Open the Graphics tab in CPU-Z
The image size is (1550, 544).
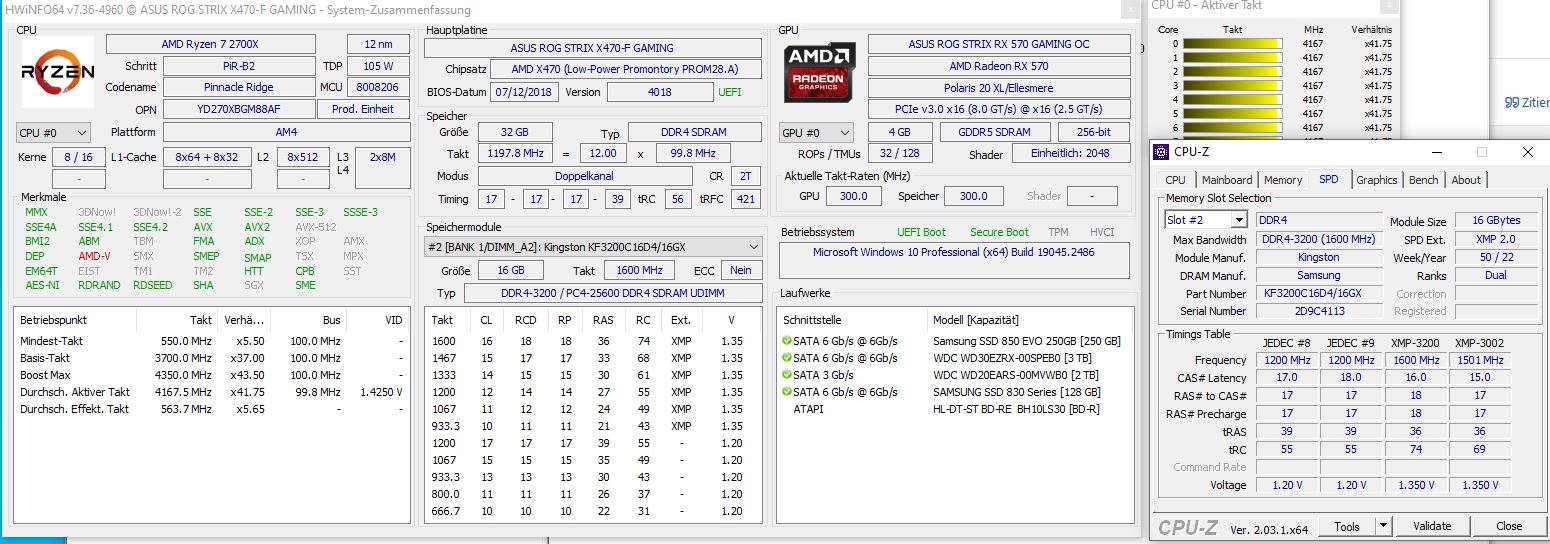point(1377,180)
